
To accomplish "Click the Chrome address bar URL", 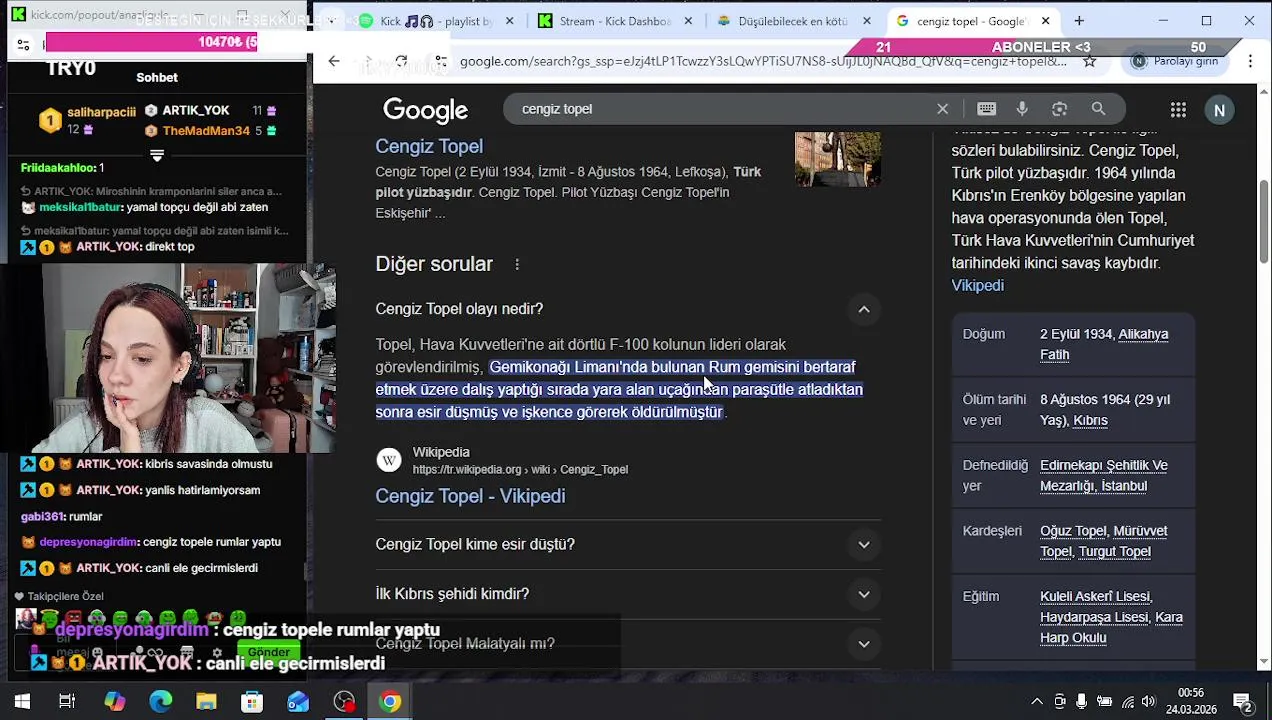I will click(762, 61).
